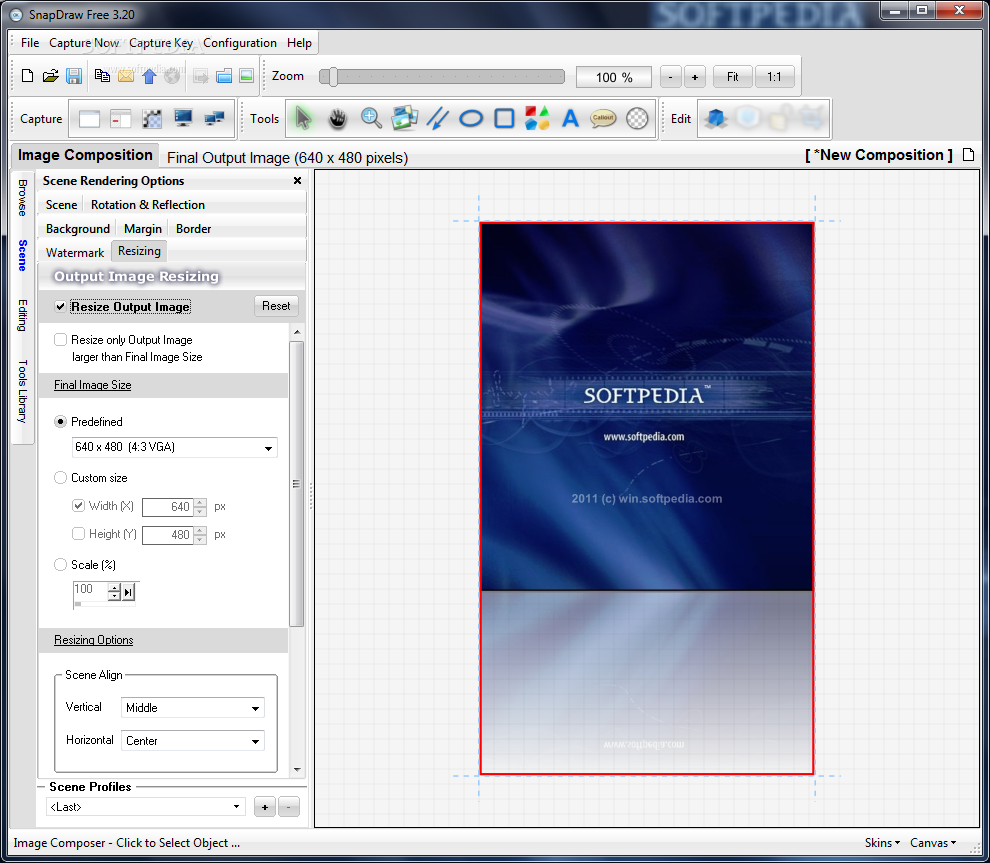
Task: Click new page icon beside New Composition
Action: click(x=968, y=155)
